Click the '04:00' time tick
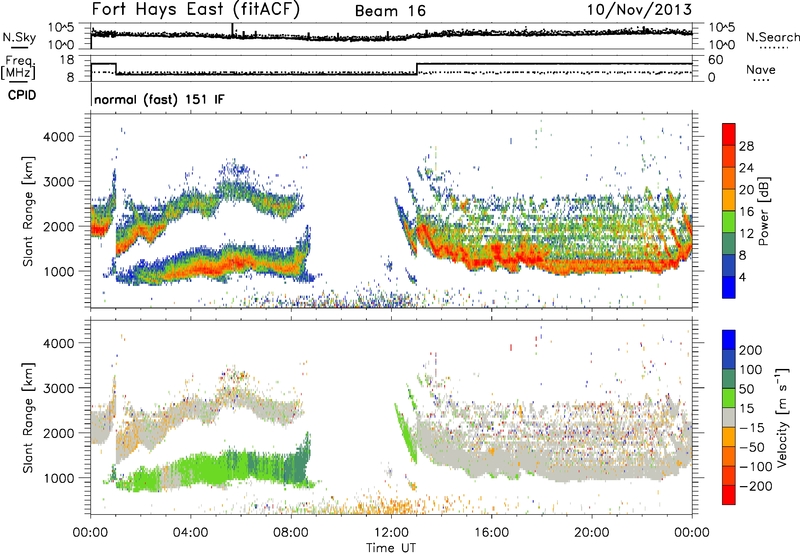This screenshot has height=554, width=800. (190, 533)
